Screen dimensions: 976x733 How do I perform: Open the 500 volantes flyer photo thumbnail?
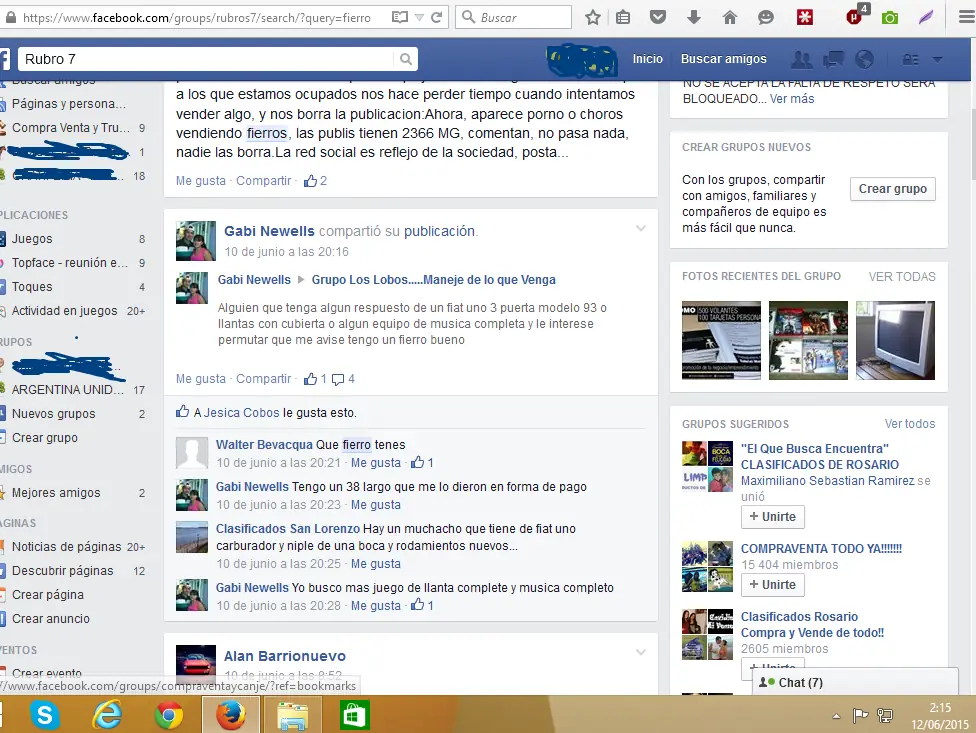[x=721, y=340]
